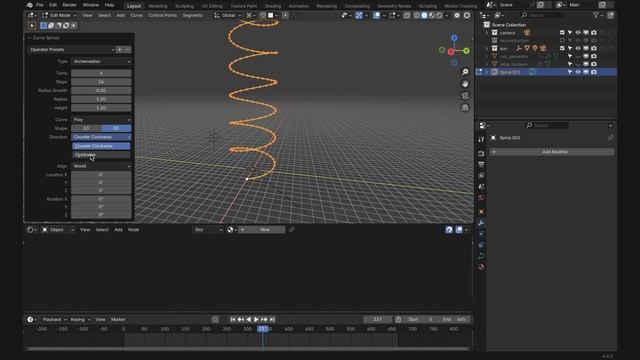The height and width of the screenshot is (360, 640).
Task: Select wireframe viewport shading icon
Action: (x=417, y=15)
